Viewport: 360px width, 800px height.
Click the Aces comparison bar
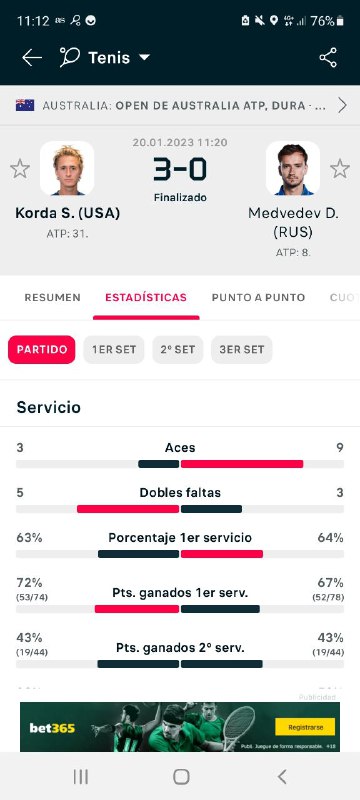pos(180,464)
